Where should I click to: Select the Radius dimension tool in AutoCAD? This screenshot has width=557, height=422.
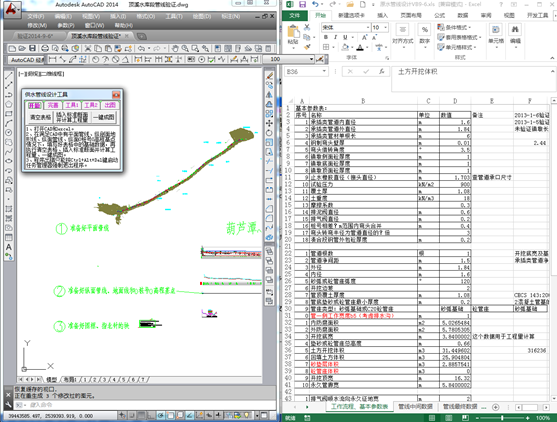click(x=96, y=59)
